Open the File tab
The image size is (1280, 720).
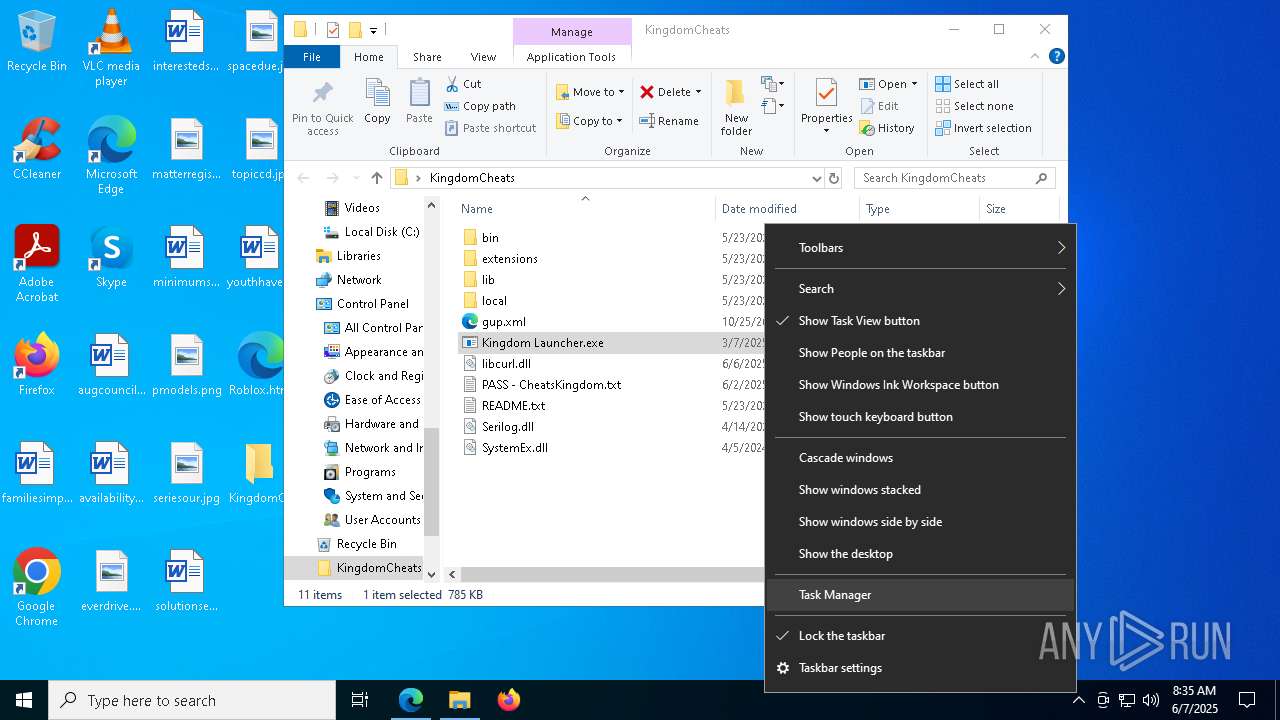click(312, 57)
